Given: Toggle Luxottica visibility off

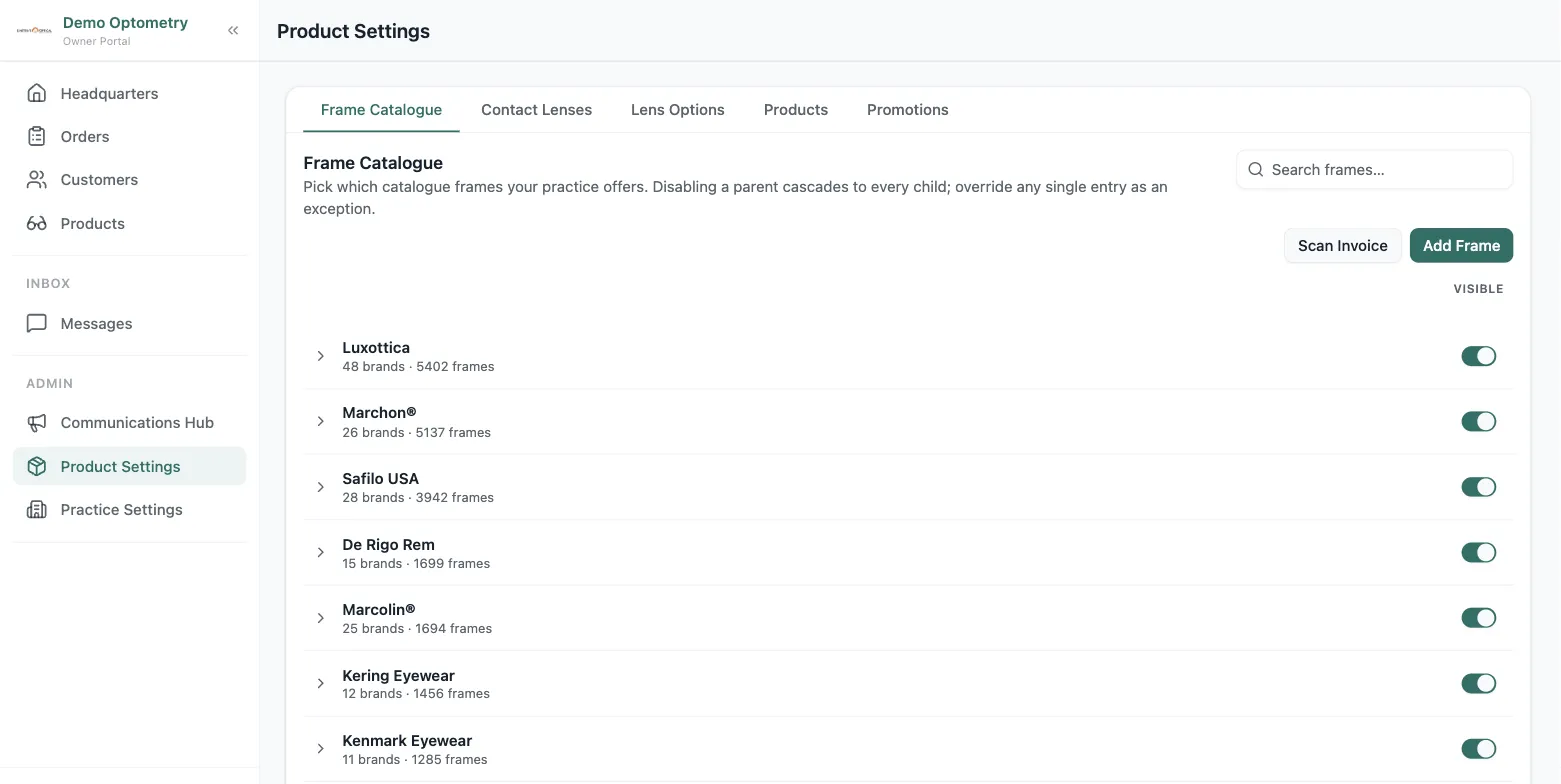Looking at the screenshot, I should click(x=1479, y=356).
